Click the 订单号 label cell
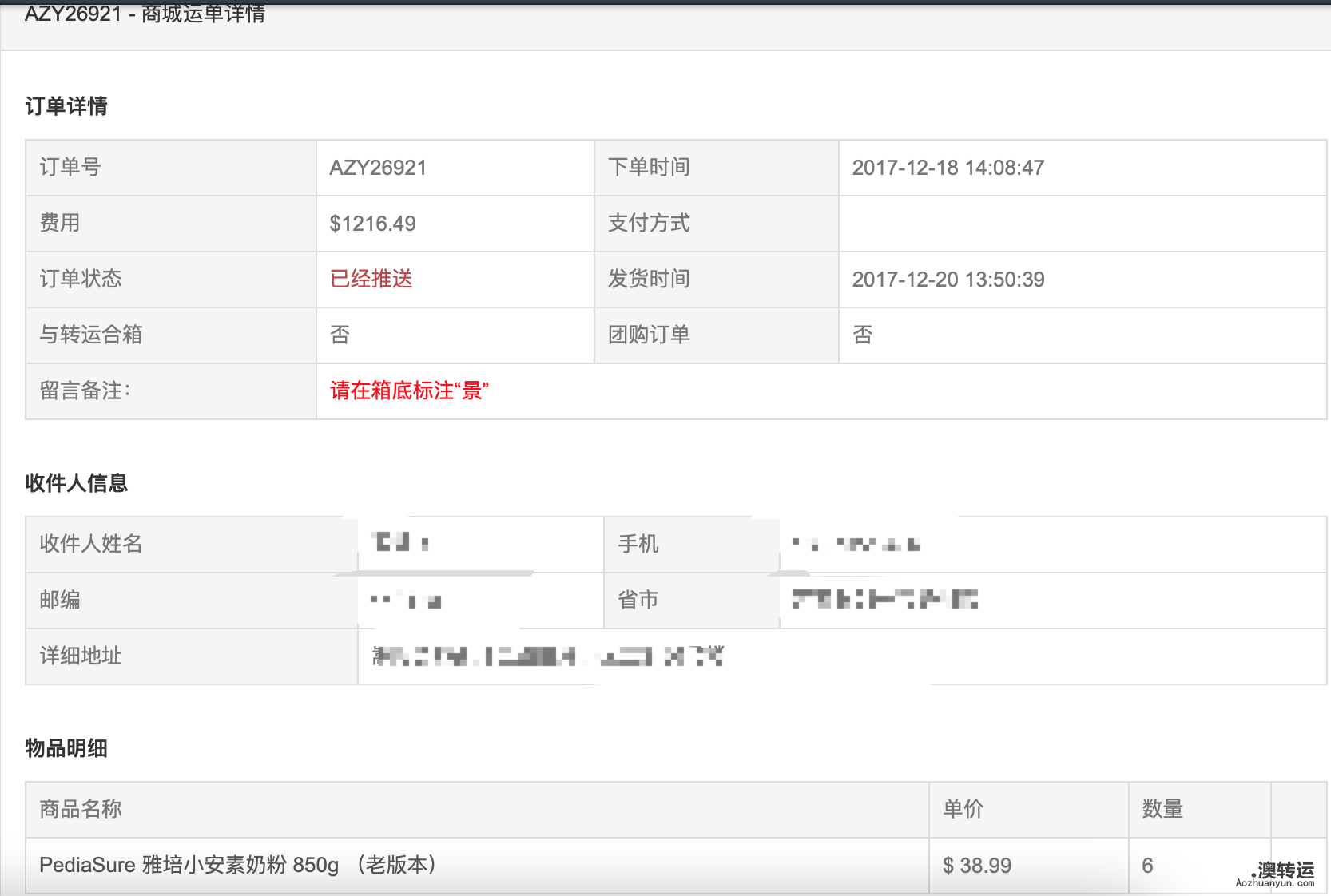The width and height of the screenshot is (1331, 896). (x=171, y=168)
